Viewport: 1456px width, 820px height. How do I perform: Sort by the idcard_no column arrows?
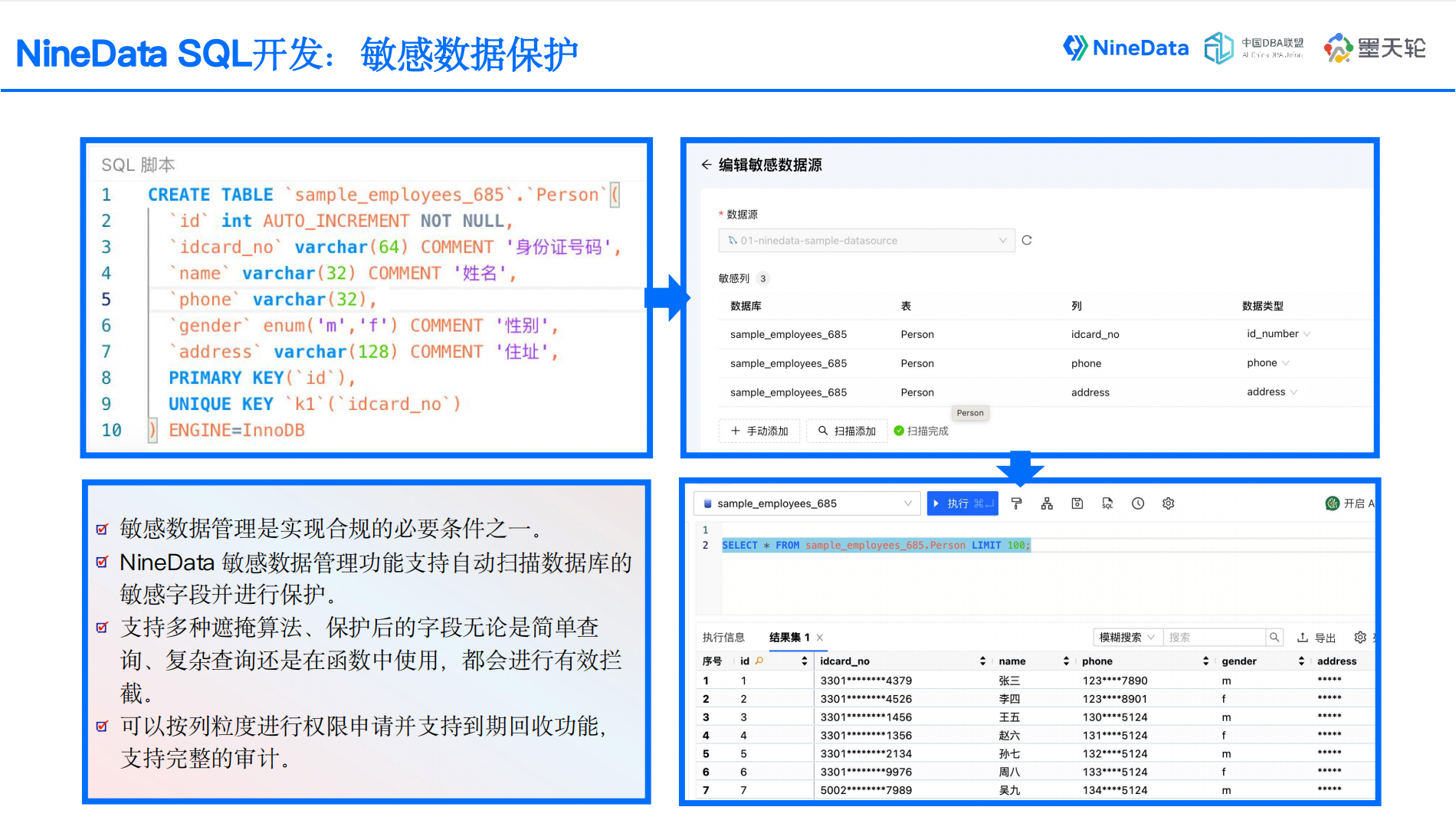pos(982,661)
